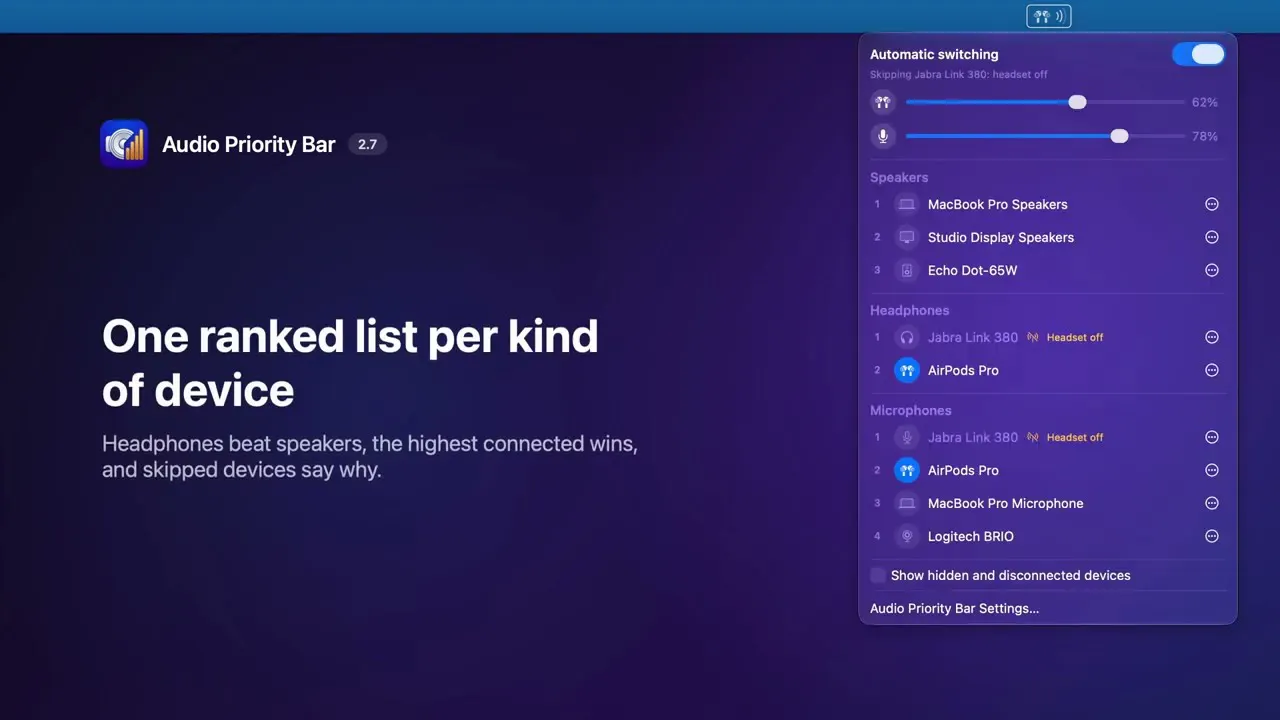
Task: Open more options for Echo Dot-65W
Action: (1212, 270)
